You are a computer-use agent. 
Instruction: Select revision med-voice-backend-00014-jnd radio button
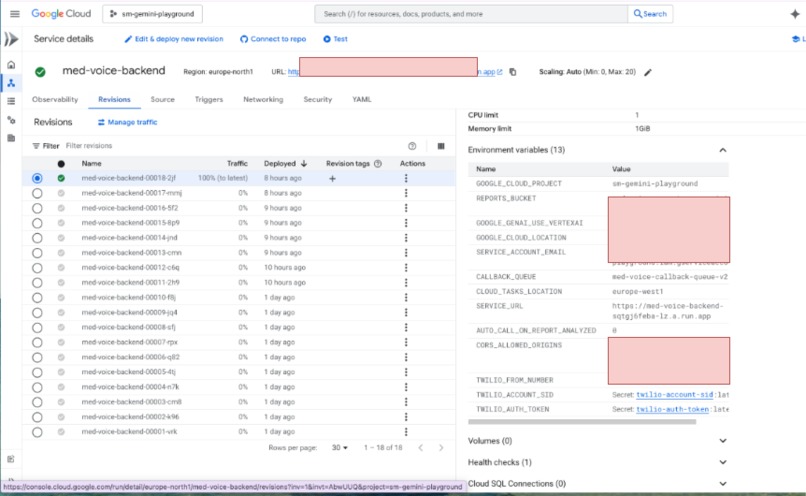(37, 238)
